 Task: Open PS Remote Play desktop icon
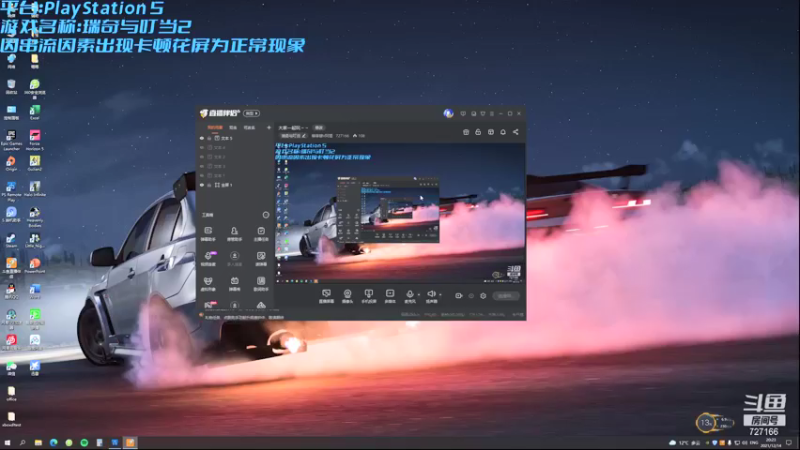click(x=11, y=191)
